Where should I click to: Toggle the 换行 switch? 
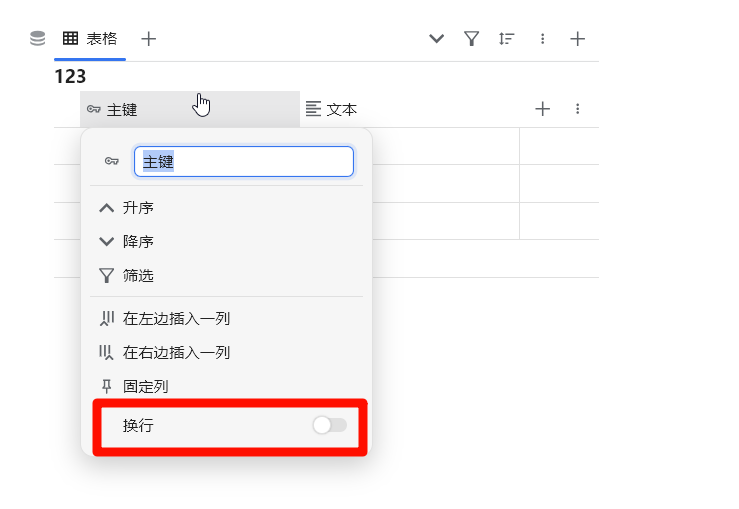(x=330, y=425)
